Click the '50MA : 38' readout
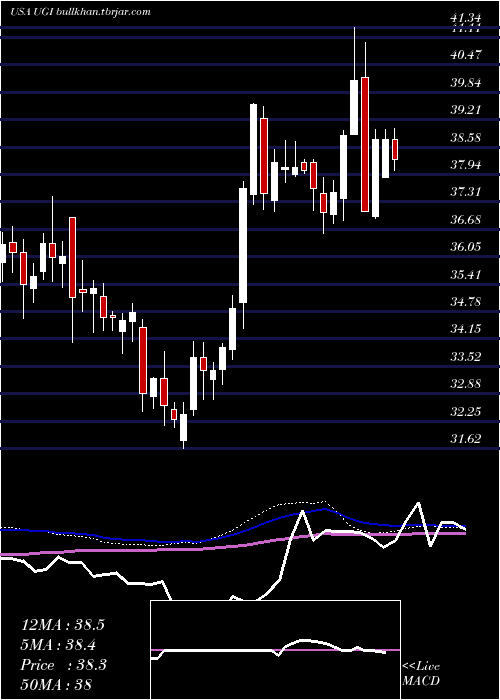 [x=56, y=684]
